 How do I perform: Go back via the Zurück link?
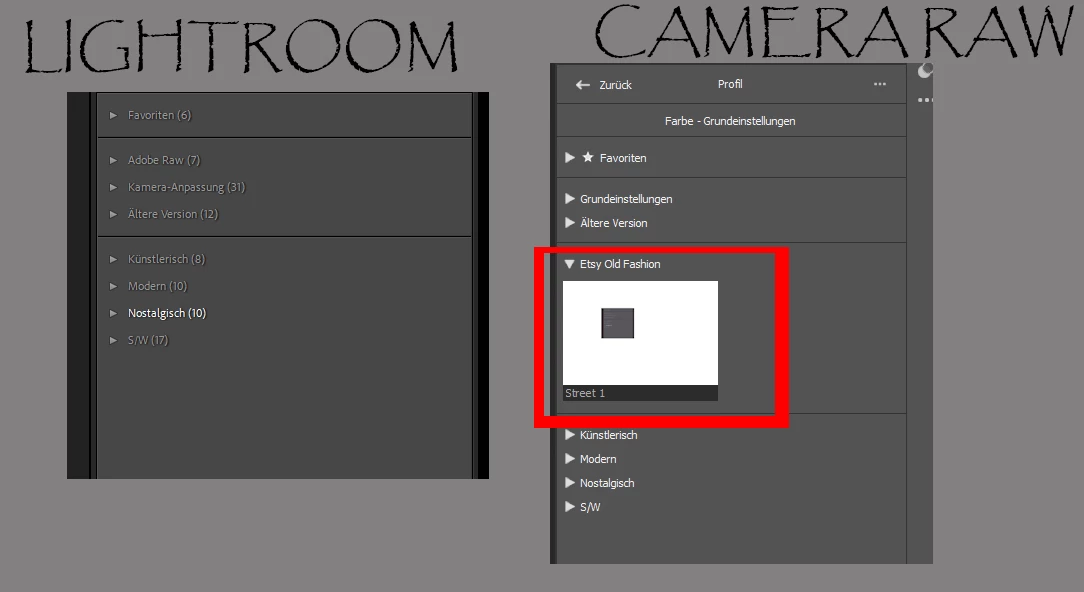615,85
